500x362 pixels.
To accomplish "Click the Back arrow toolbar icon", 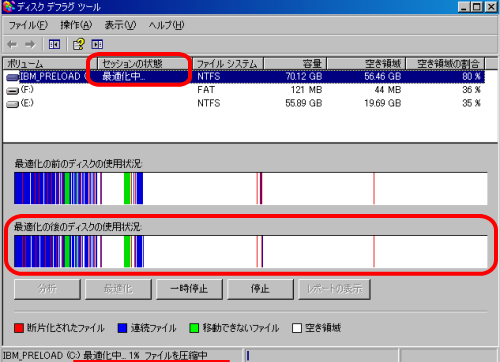I will pos(12,44).
